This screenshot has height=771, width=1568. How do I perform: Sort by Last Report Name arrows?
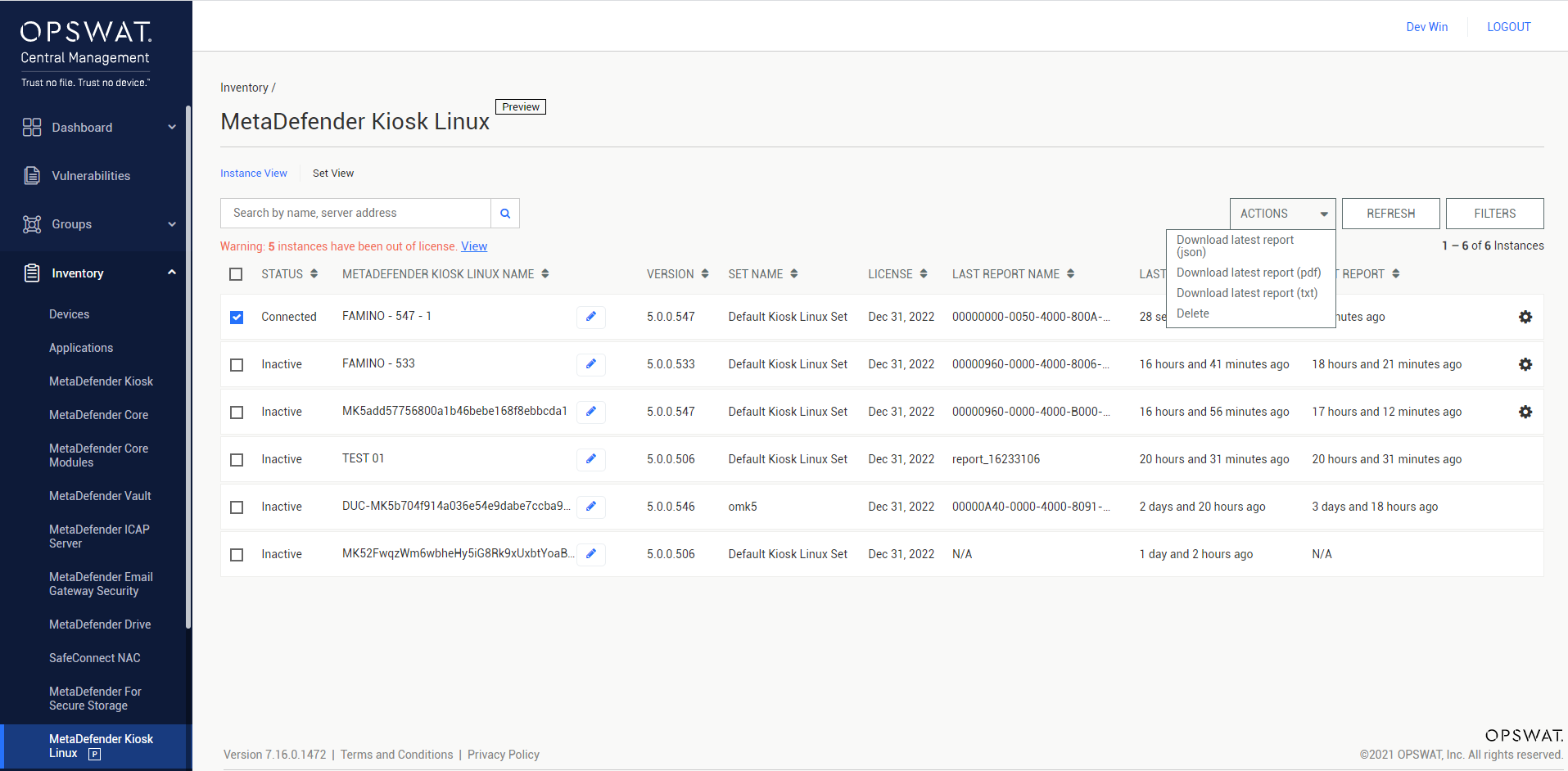point(1070,274)
